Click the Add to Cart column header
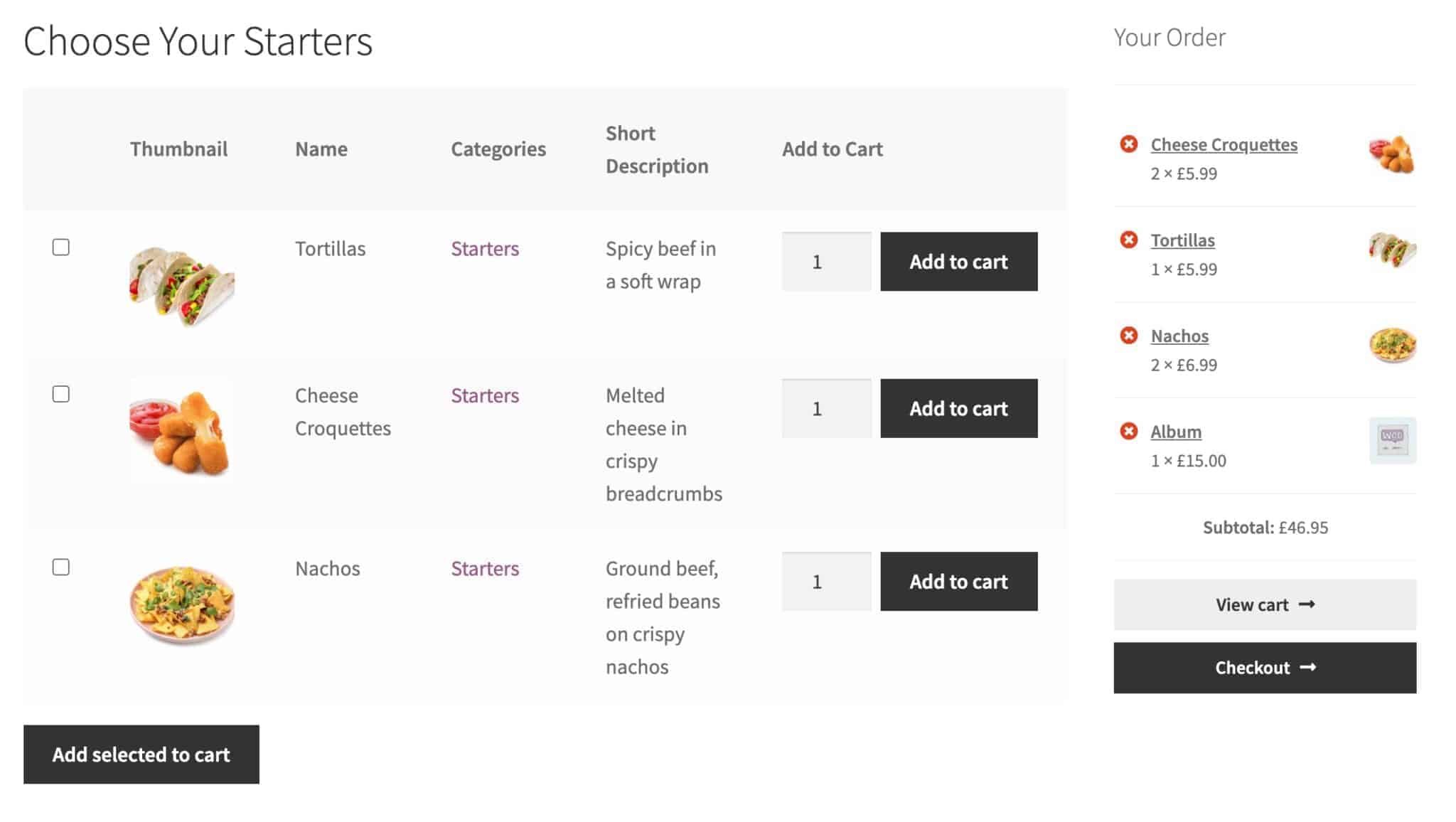1456x822 pixels. 833,149
